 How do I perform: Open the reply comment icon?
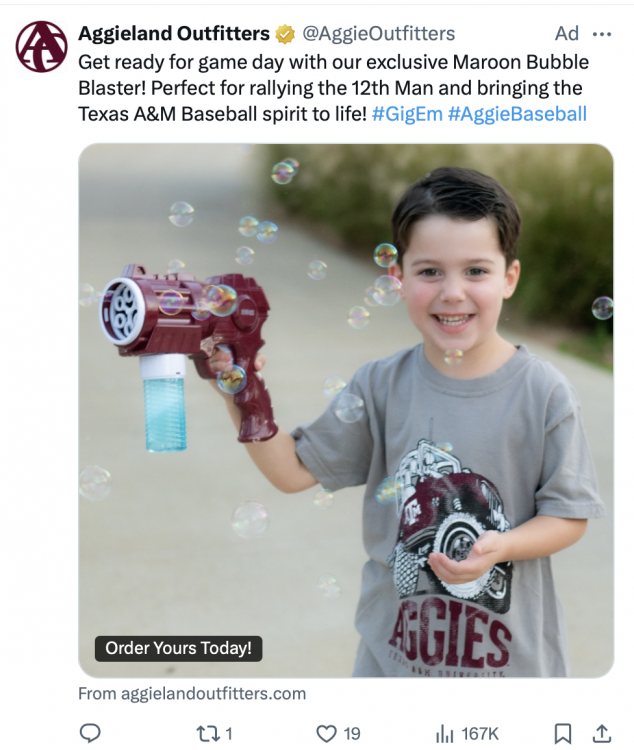[89, 733]
